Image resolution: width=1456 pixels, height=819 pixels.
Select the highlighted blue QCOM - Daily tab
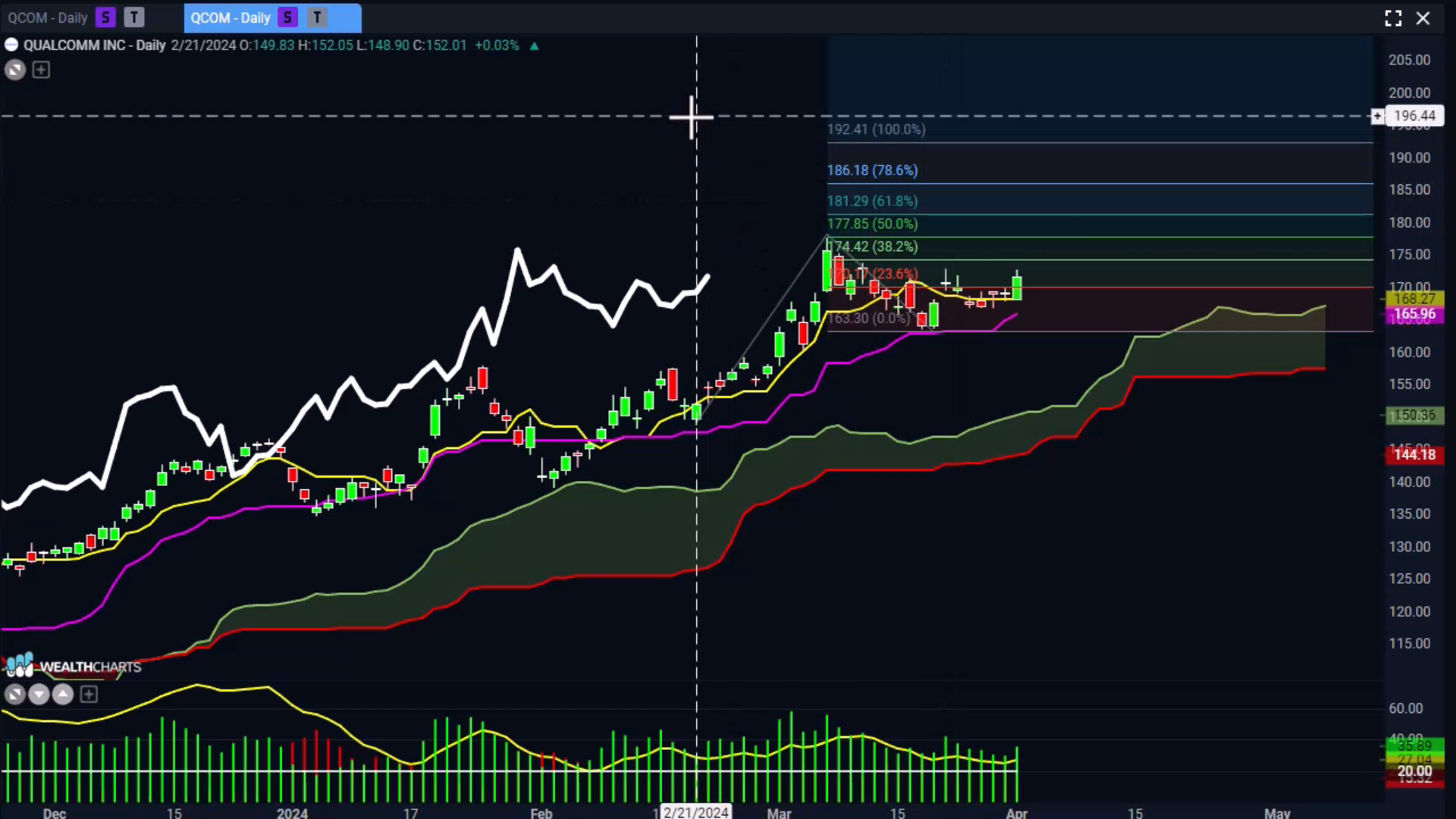click(x=272, y=17)
